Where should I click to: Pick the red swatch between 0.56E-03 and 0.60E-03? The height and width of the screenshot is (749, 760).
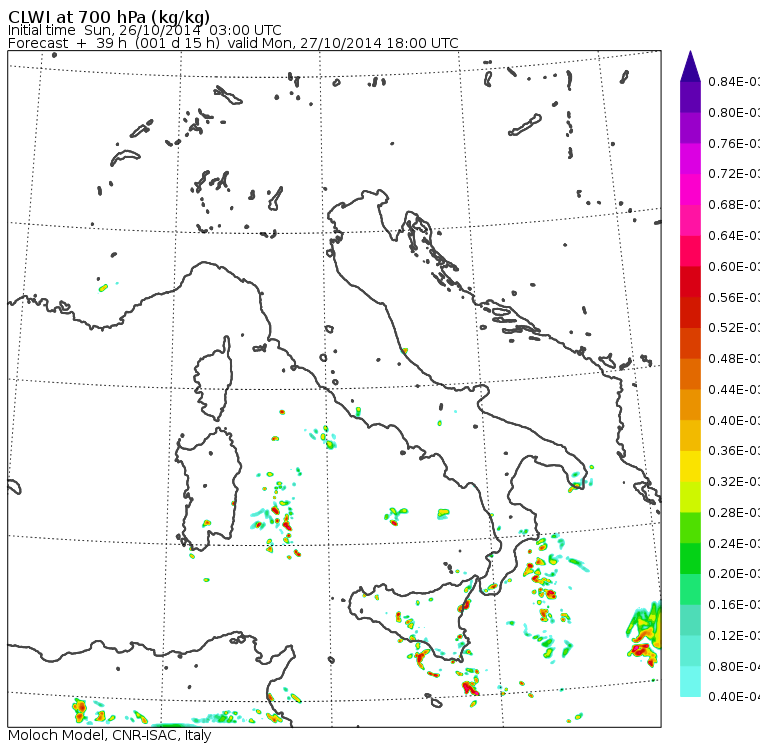690,282
